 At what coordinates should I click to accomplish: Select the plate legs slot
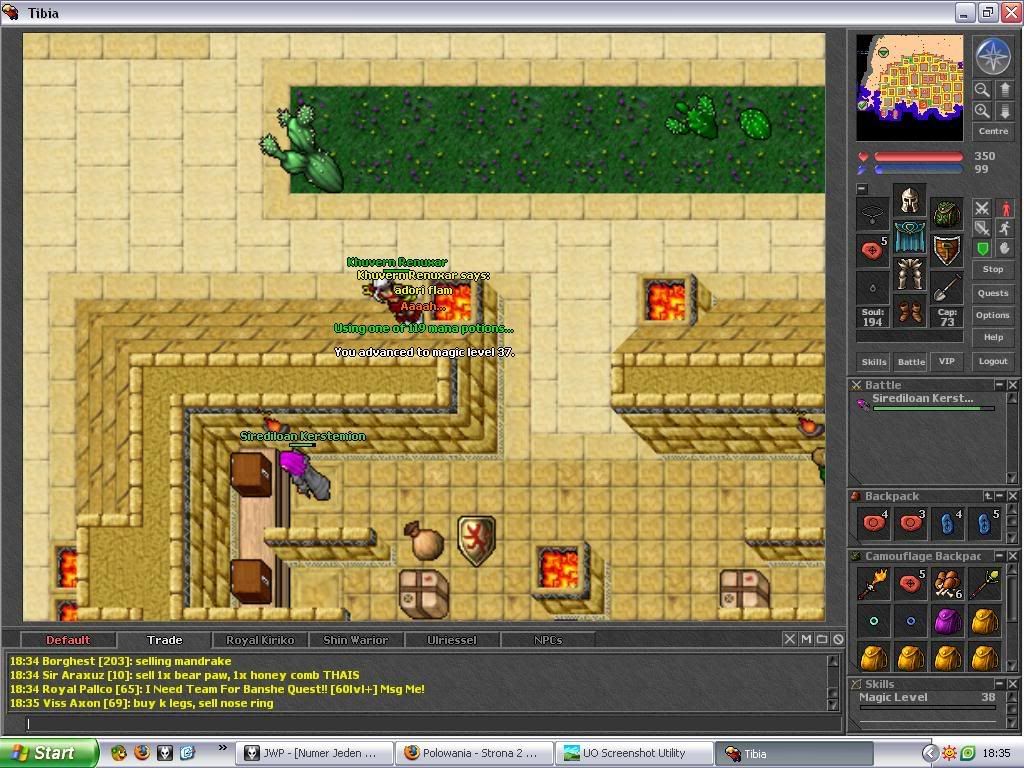coord(909,274)
